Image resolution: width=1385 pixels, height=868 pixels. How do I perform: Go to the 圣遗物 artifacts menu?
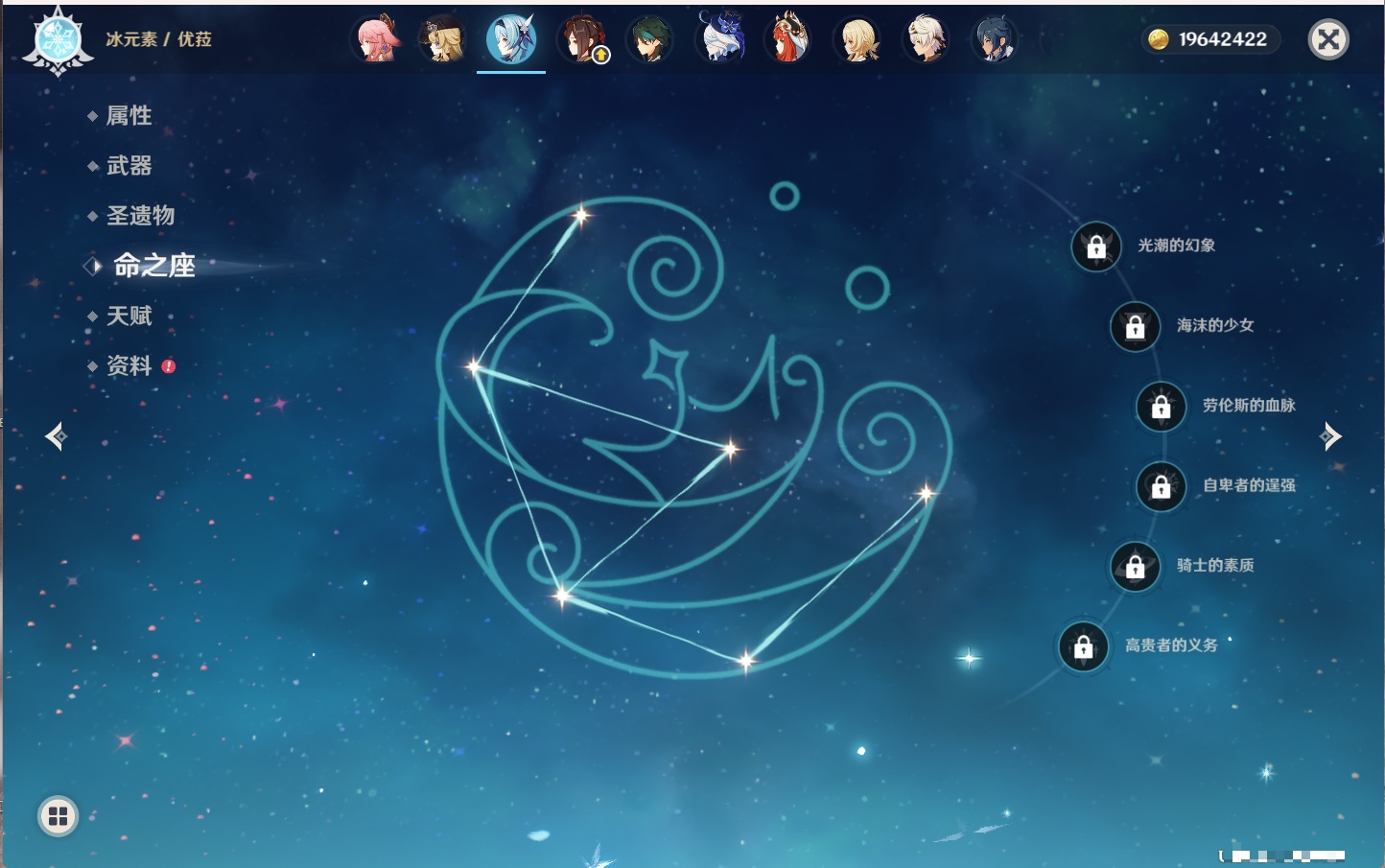pyautogui.click(x=140, y=216)
